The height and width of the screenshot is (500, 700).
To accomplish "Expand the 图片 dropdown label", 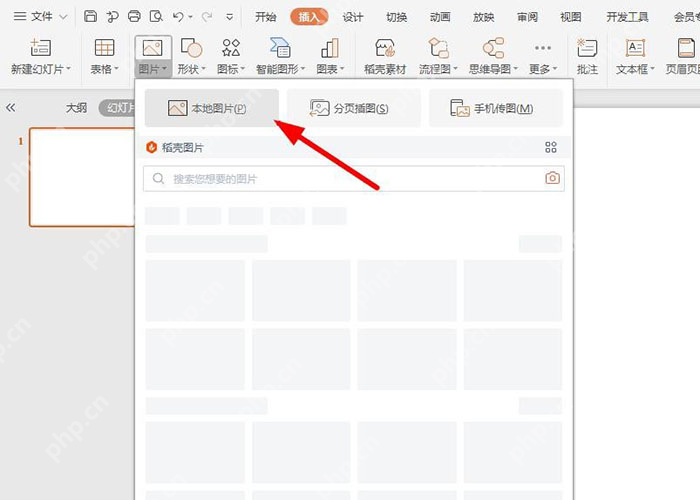I will point(152,69).
